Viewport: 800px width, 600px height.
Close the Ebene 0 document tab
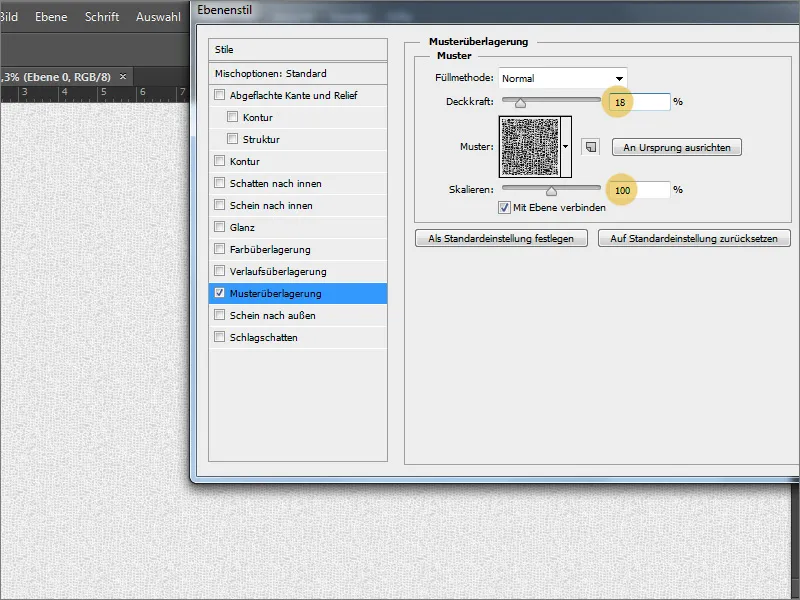click(x=122, y=77)
